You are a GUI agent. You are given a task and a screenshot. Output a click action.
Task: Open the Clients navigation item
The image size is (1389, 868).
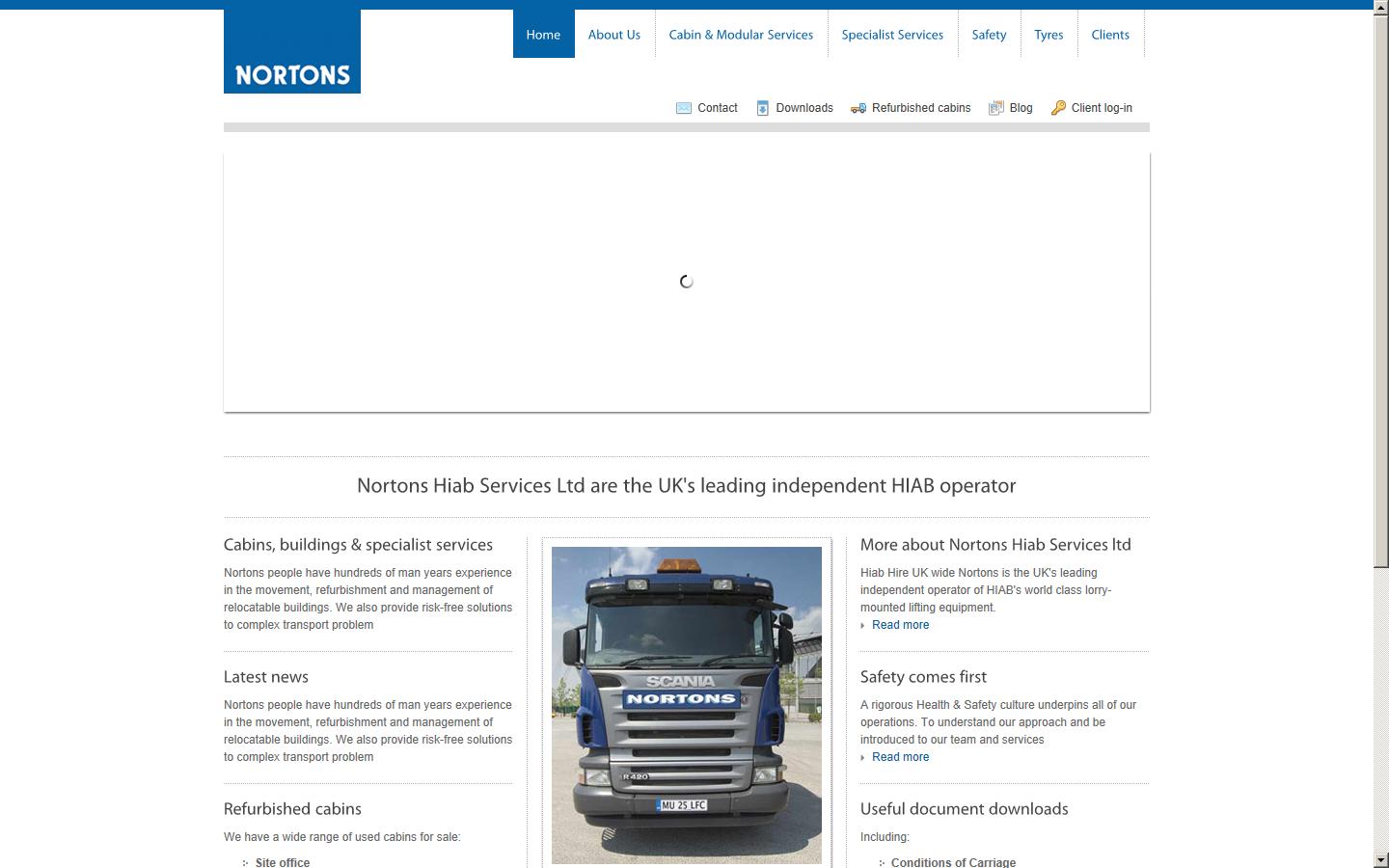coord(1110,34)
